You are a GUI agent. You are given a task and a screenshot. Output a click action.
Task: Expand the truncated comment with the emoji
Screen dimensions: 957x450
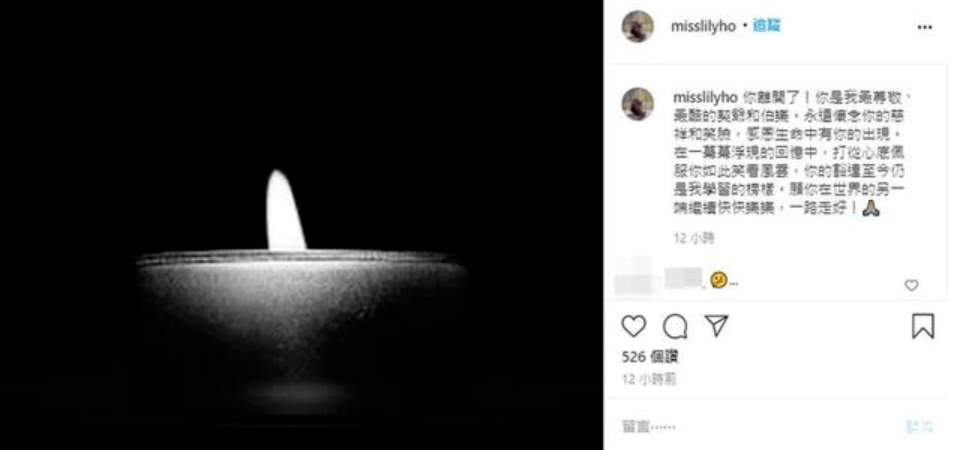pos(733,282)
